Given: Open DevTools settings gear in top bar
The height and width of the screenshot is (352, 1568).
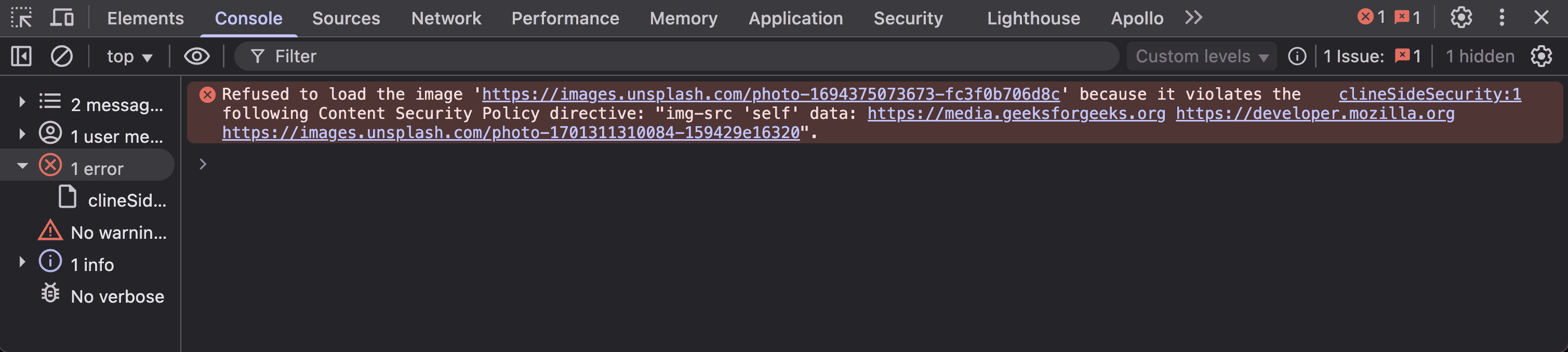Looking at the screenshot, I should [1461, 18].
